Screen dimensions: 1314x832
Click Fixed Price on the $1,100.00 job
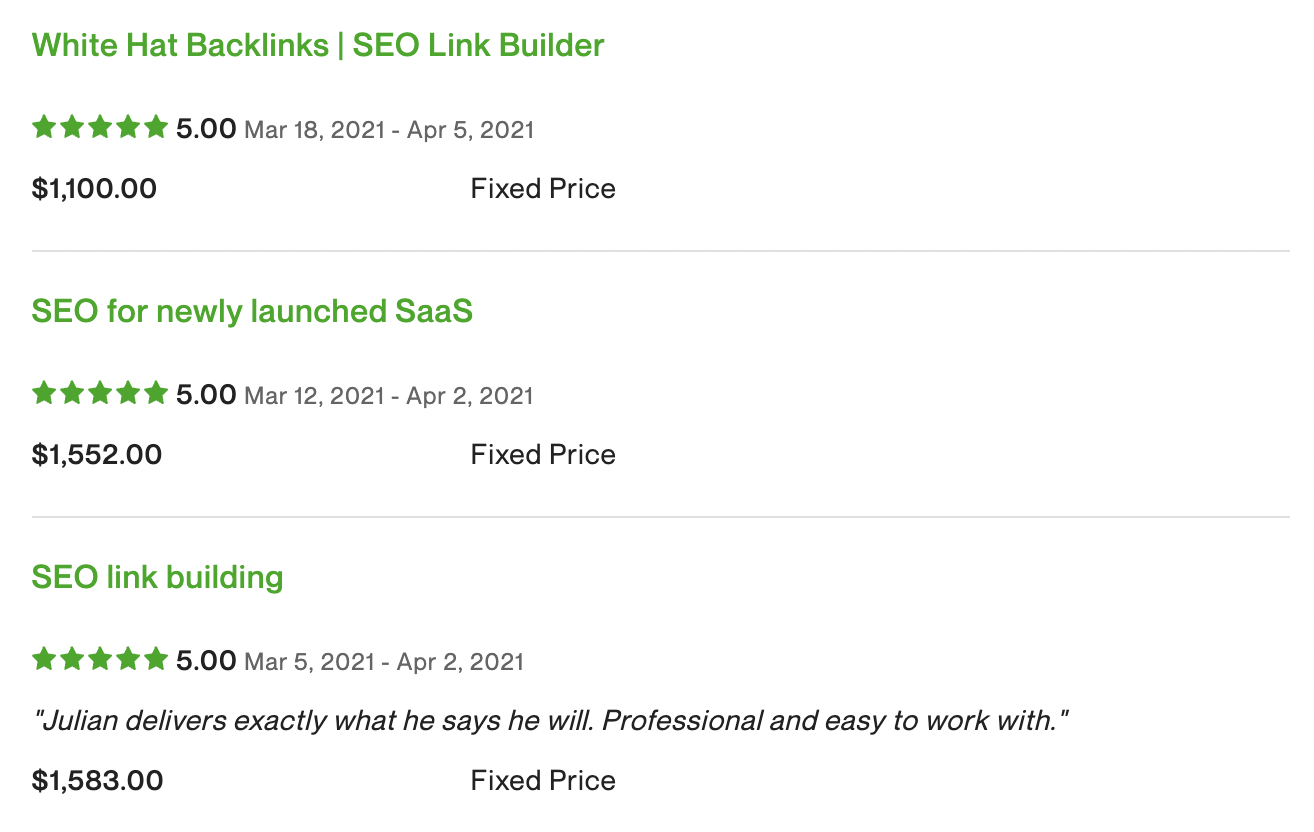pos(543,189)
